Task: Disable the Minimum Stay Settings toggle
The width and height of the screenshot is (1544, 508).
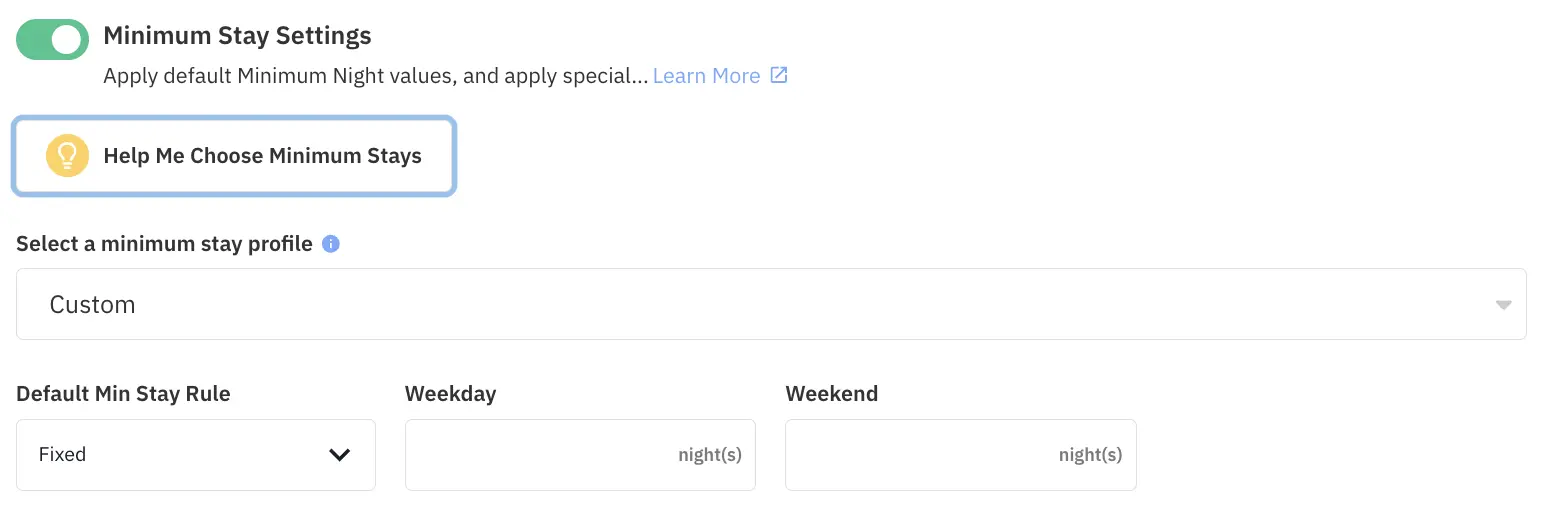Action: (53, 40)
